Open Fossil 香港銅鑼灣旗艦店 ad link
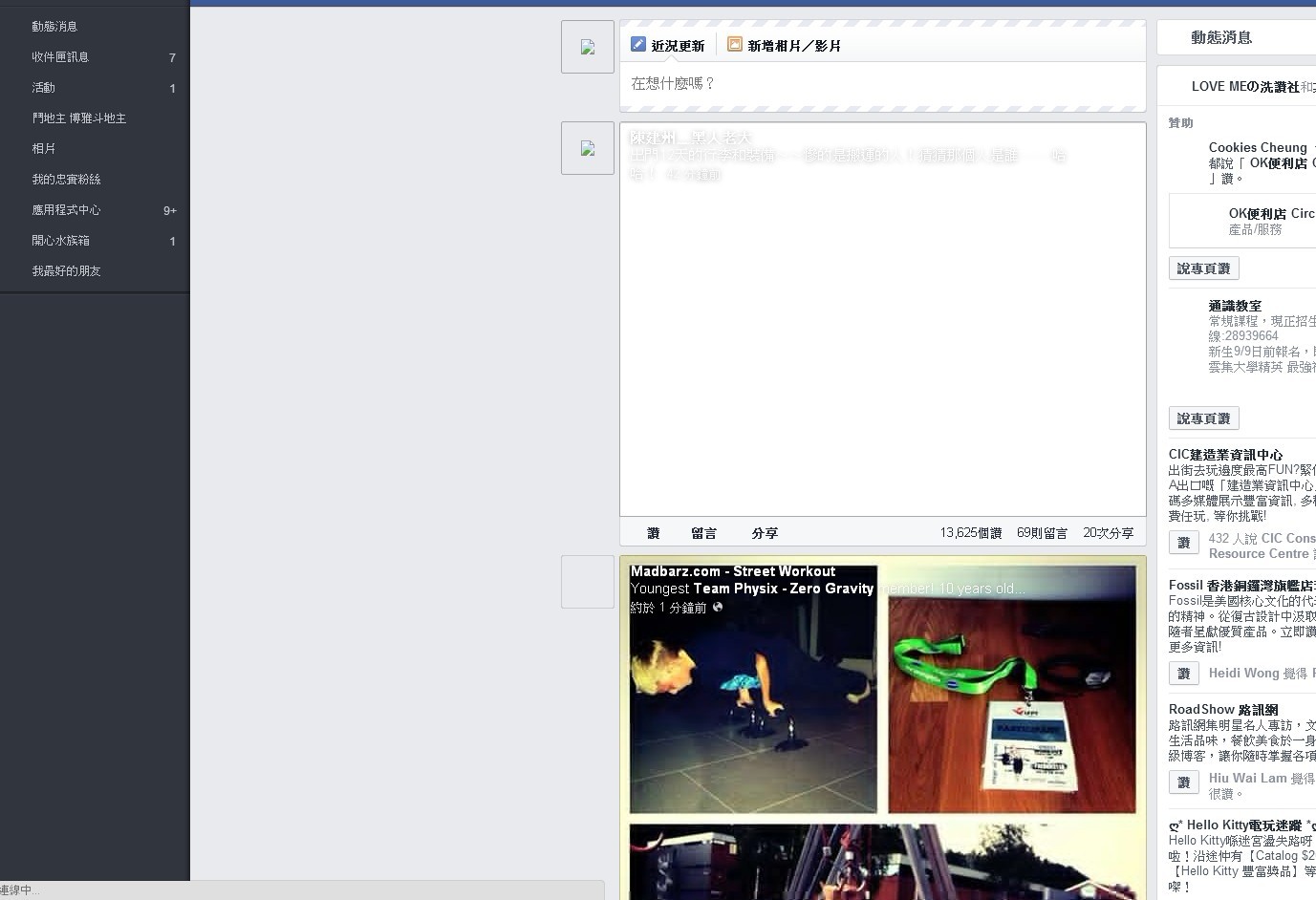This screenshot has width=1316, height=900. (1241, 586)
